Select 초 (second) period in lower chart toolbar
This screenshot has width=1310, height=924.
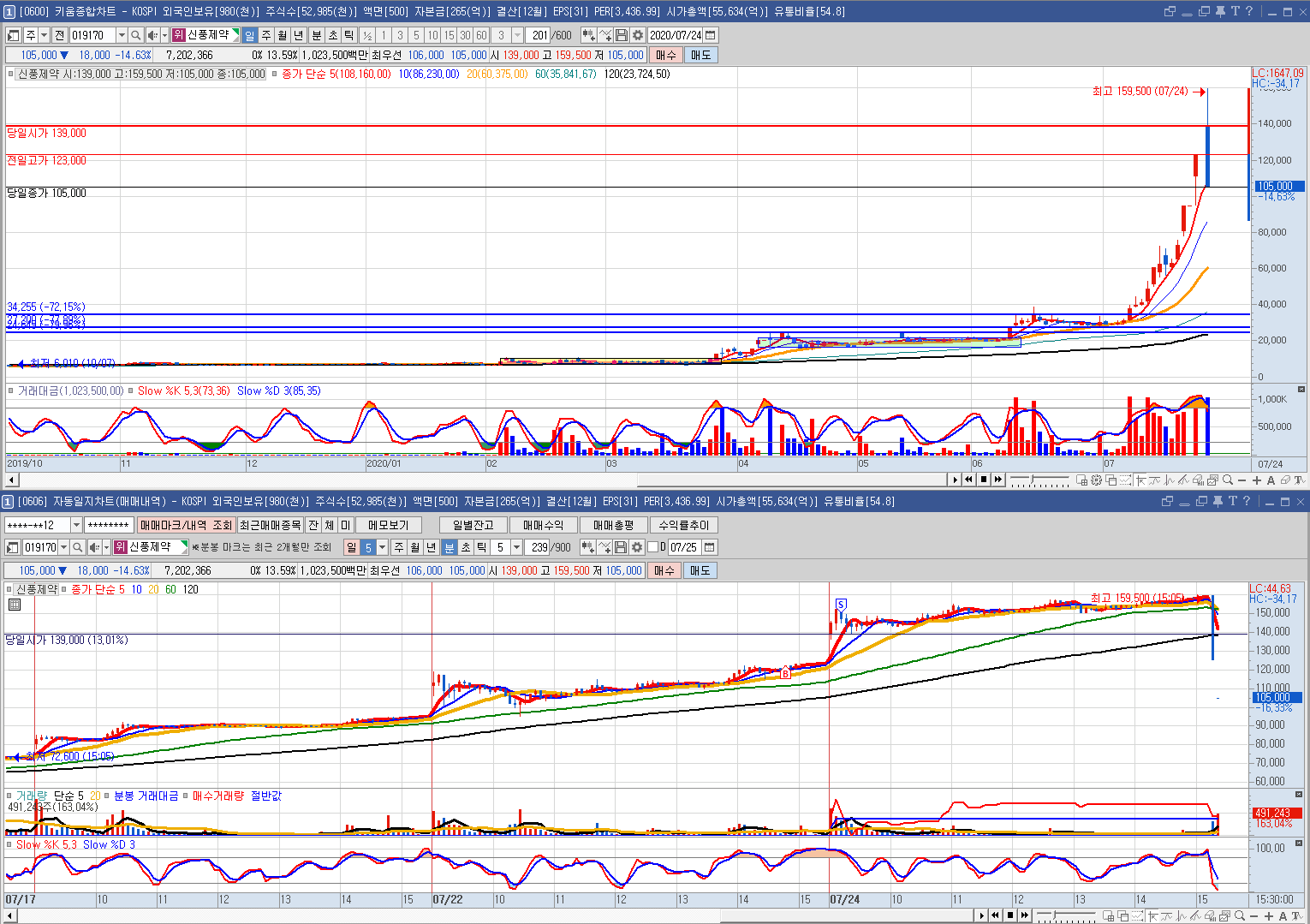coord(466,547)
